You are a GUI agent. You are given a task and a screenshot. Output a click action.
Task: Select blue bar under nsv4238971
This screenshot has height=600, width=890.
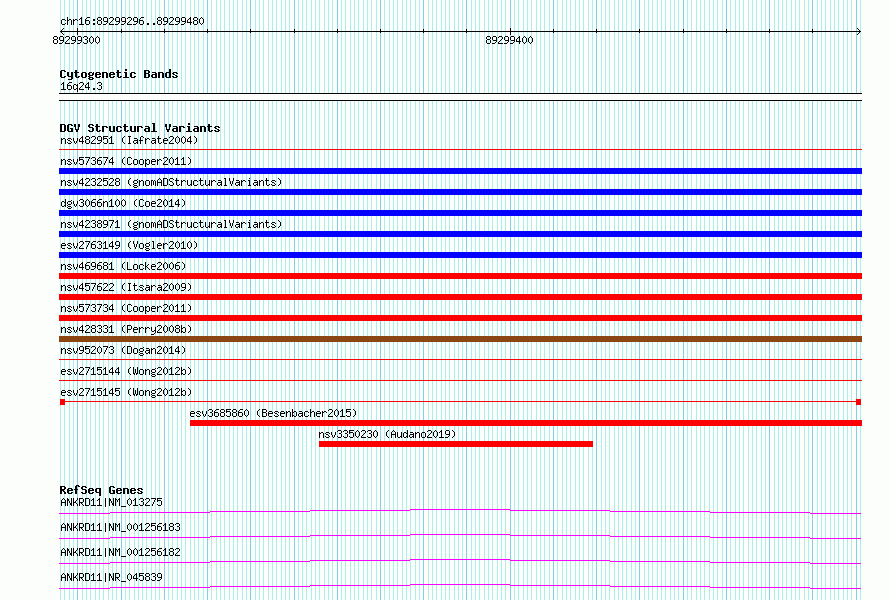point(460,234)
